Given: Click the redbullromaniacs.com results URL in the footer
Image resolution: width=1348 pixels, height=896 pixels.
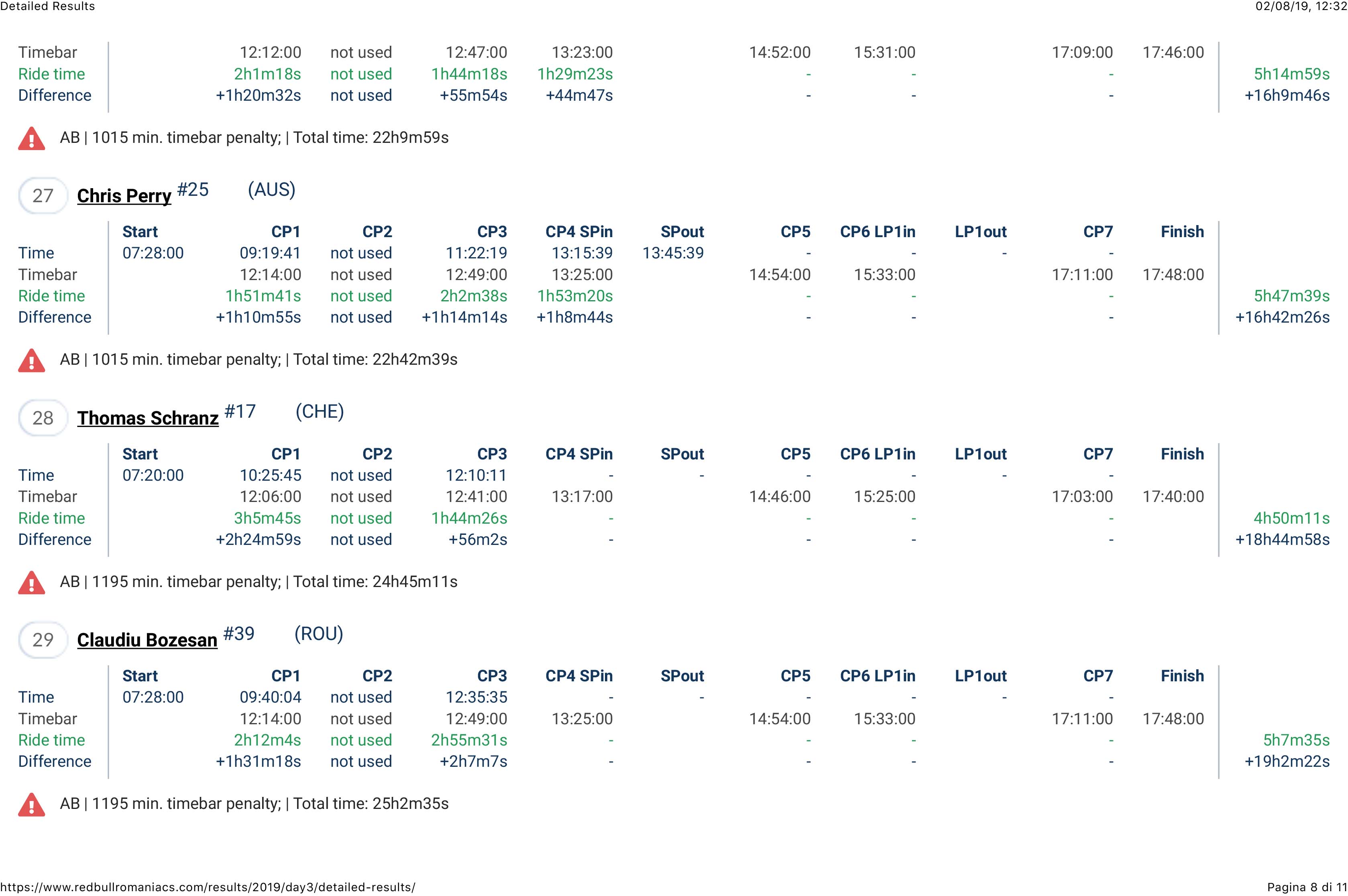Looking at the screenshot, I should click(x=208, y=887).
